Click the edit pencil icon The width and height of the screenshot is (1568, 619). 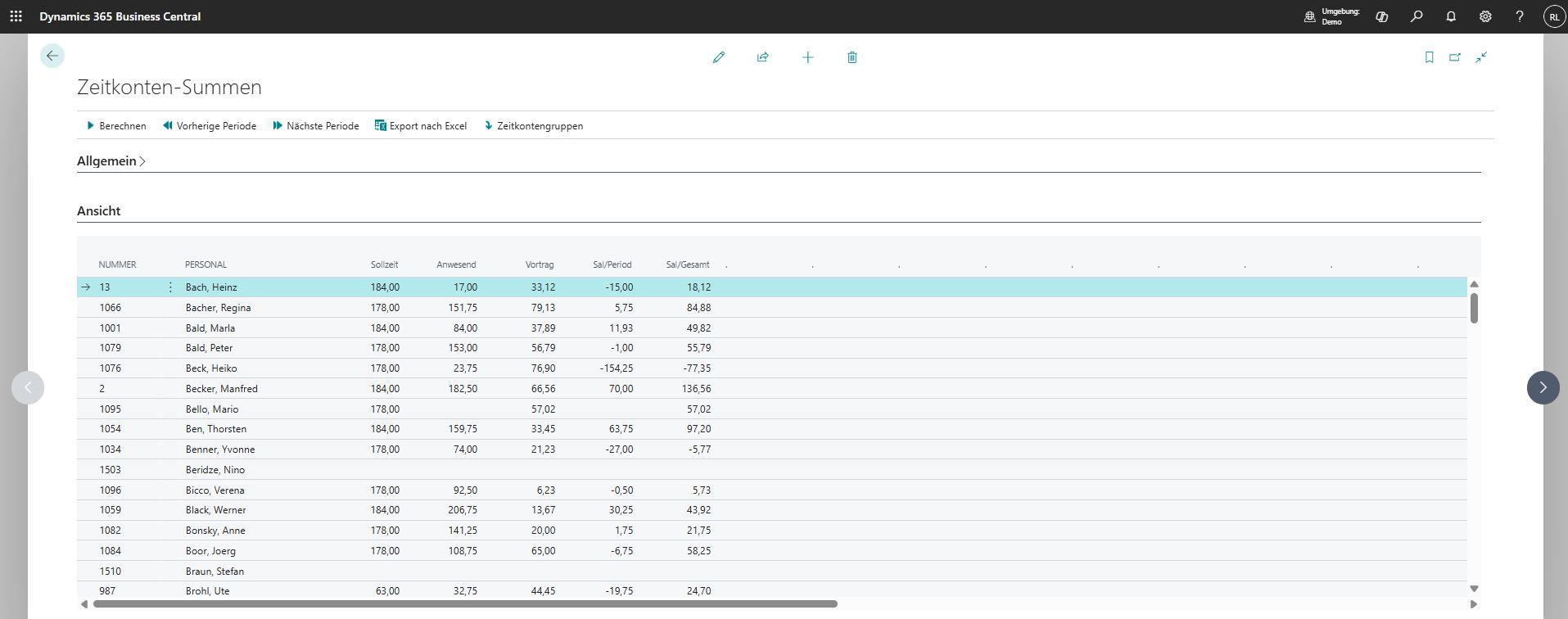click(719, 57)
